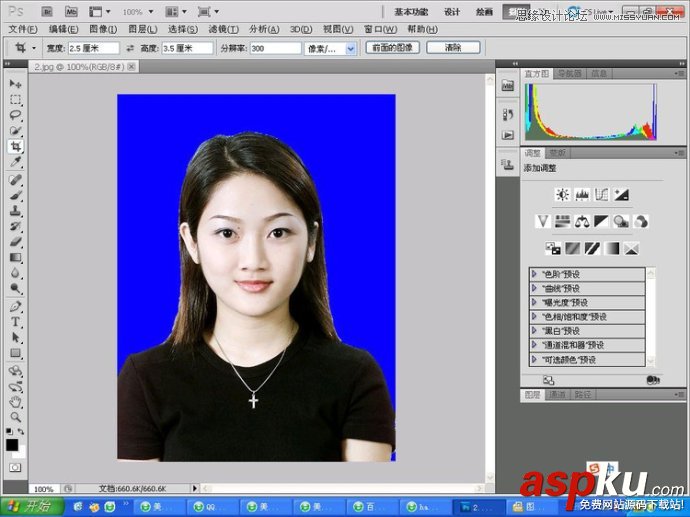Viewport: 690px width, 517px height.
Task: Add a Curves adjustment
Action: click(601, 194)
